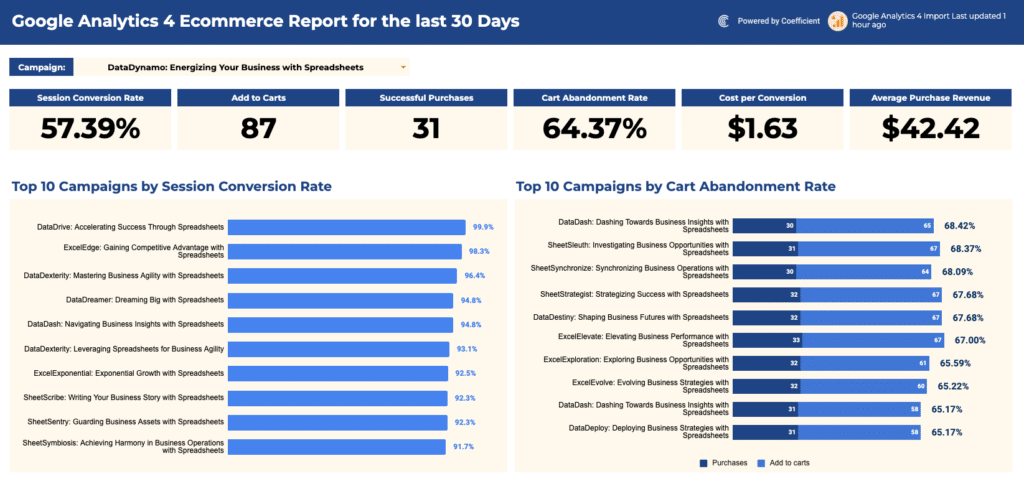This screenshot has width=1024, height=494.
Task: Click the 57.39% value
Action: (90, 129)
